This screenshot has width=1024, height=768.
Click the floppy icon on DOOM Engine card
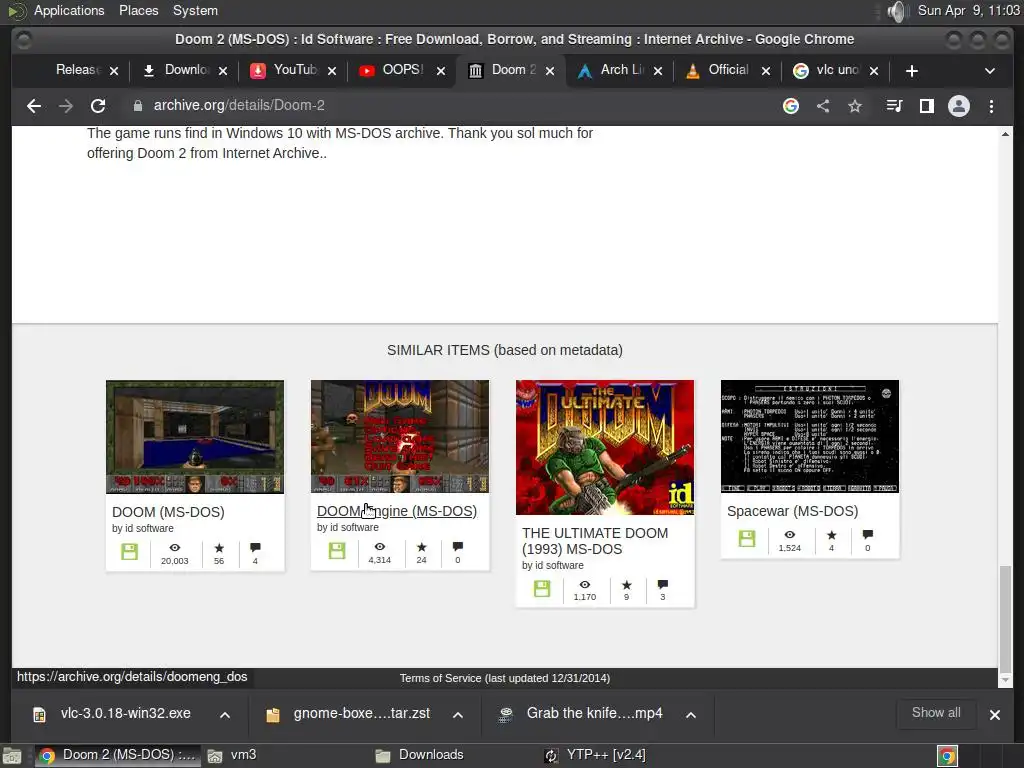click(x=337, y=551)
